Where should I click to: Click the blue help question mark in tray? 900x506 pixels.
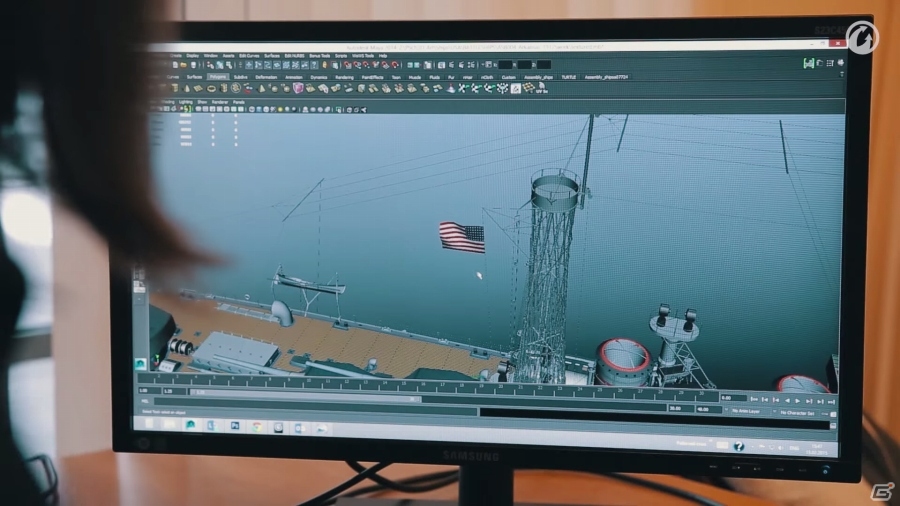tap(739, 446)
